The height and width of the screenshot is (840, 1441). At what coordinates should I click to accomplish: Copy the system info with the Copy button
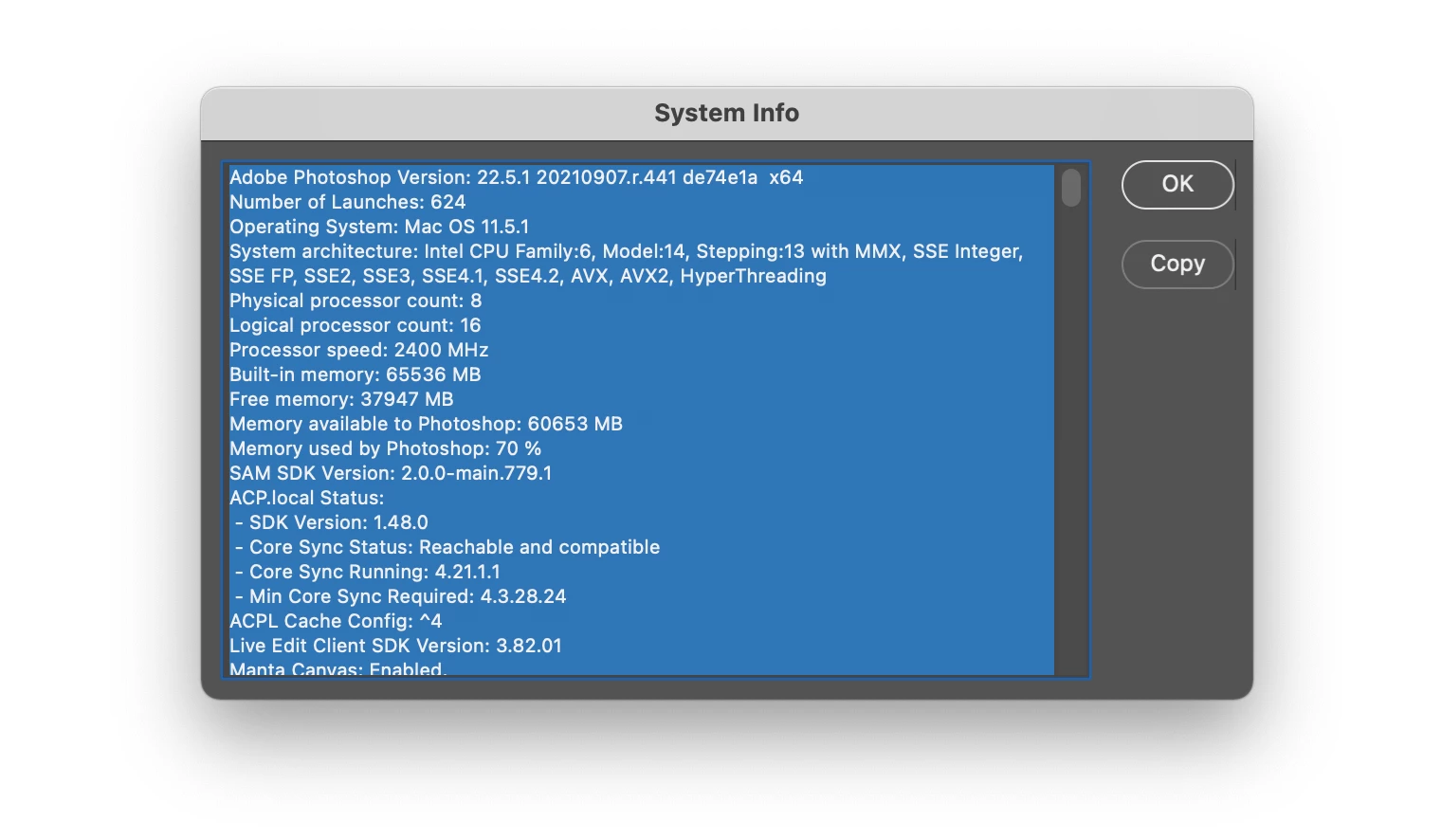click(x=1177, y=265)
